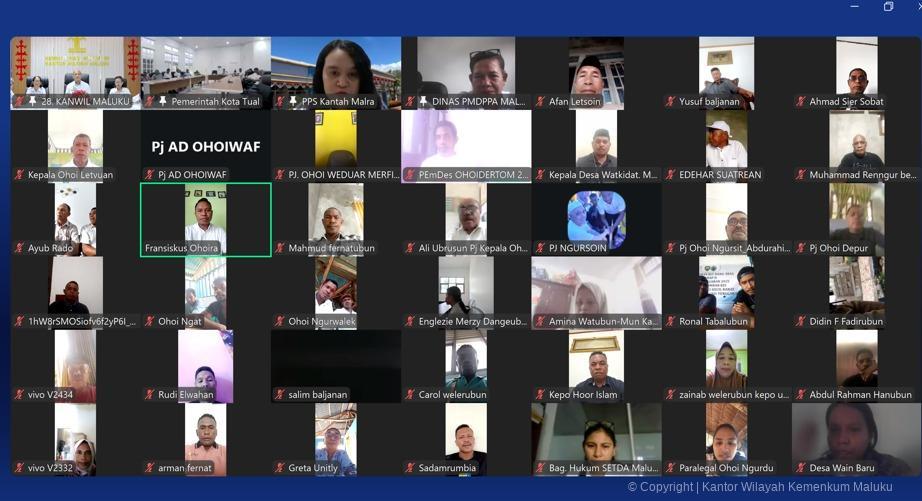Screen dimensions: 922x501
Task: Select the Pj AD OHOIWAF name-only tile
Action: tap(205, 146)
